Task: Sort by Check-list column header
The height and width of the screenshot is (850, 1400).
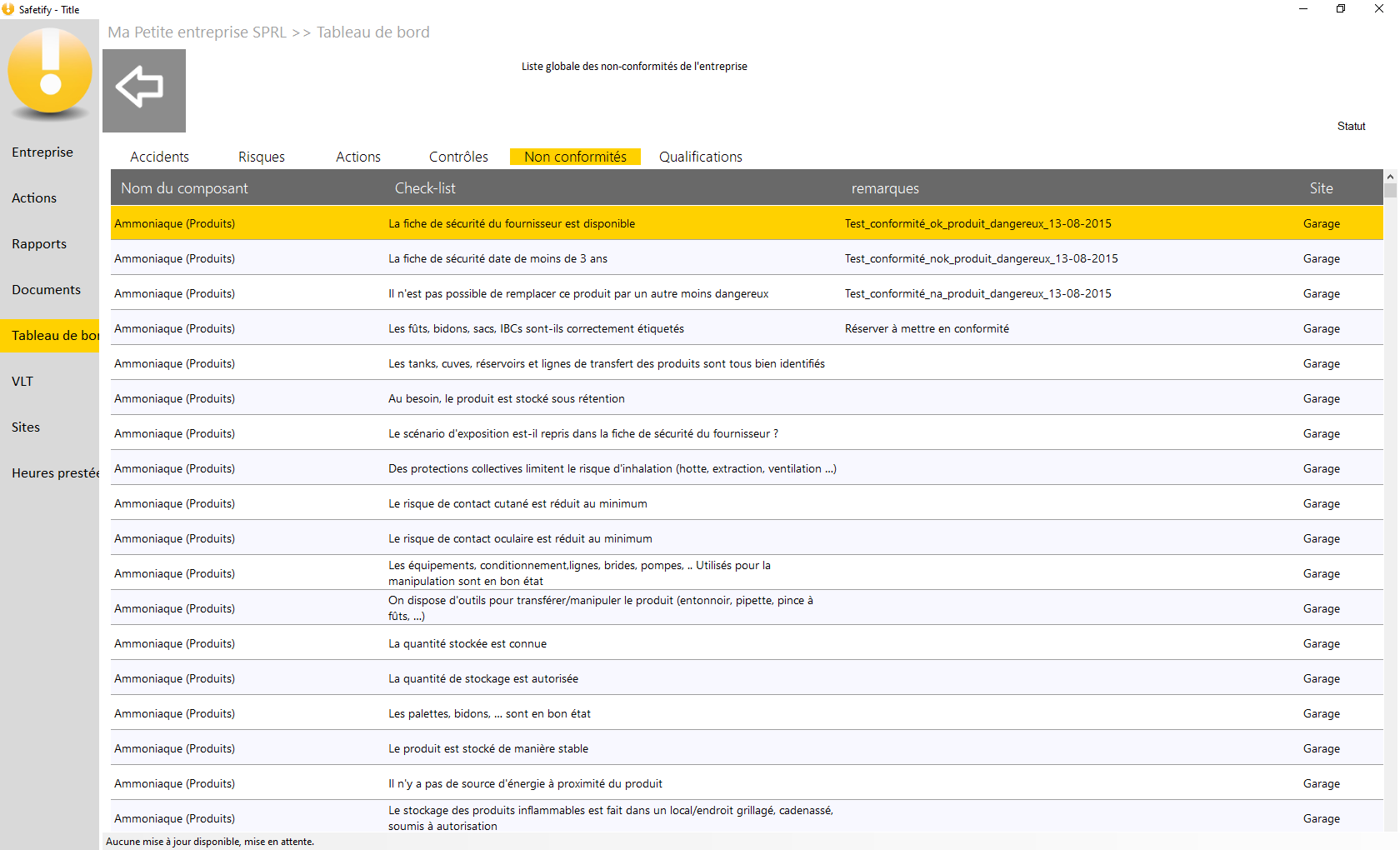Action: click(x=425, y=188)
